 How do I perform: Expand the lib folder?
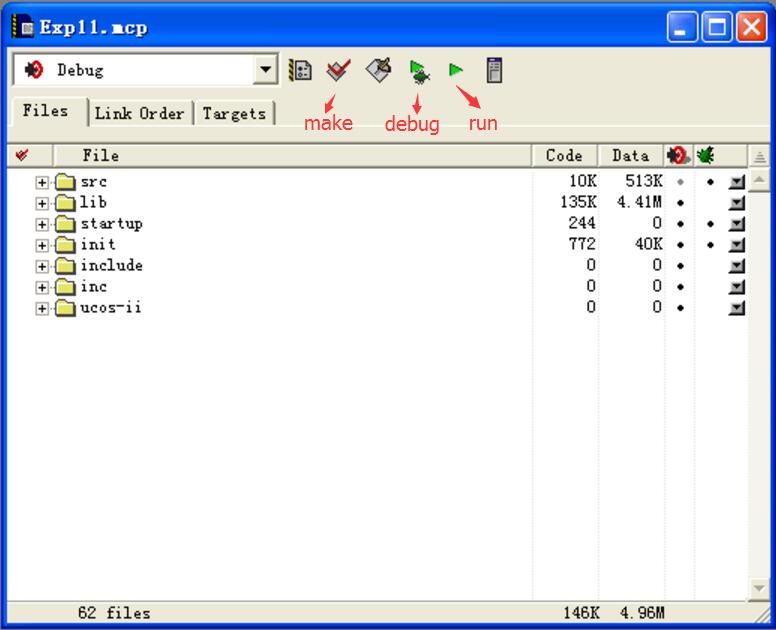[x=42, y=203]
